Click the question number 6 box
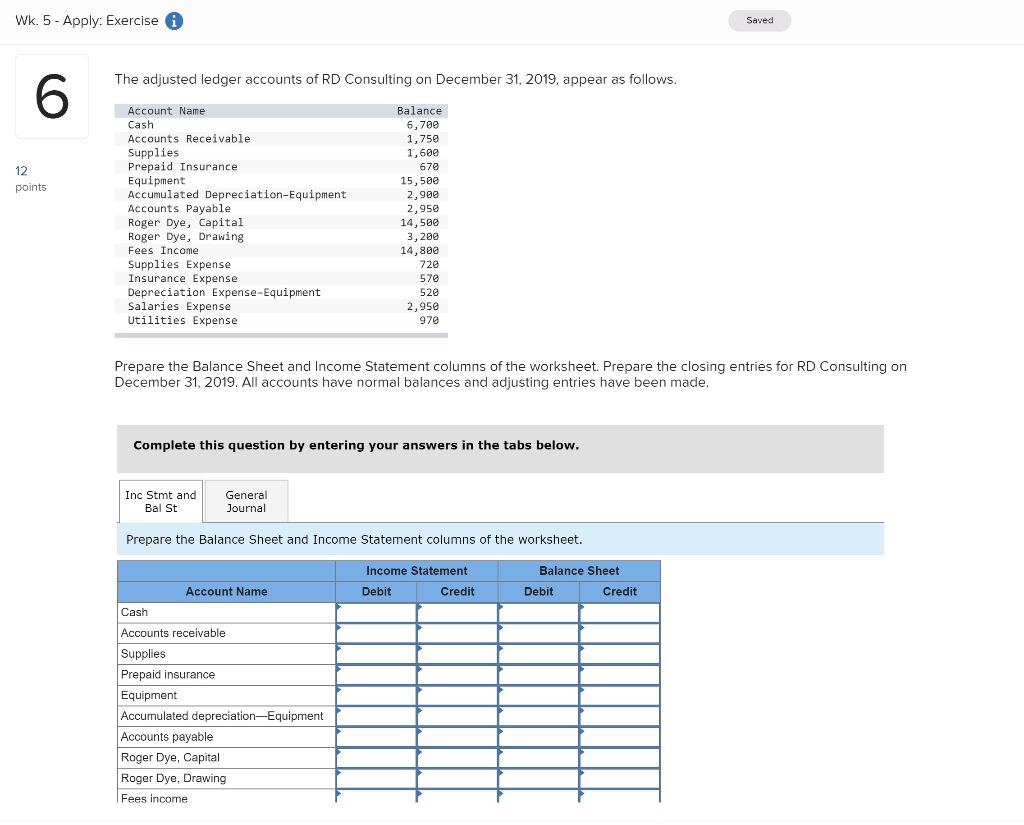The image size is (1024, 825). pyautogui.click(x=51, y=96)
